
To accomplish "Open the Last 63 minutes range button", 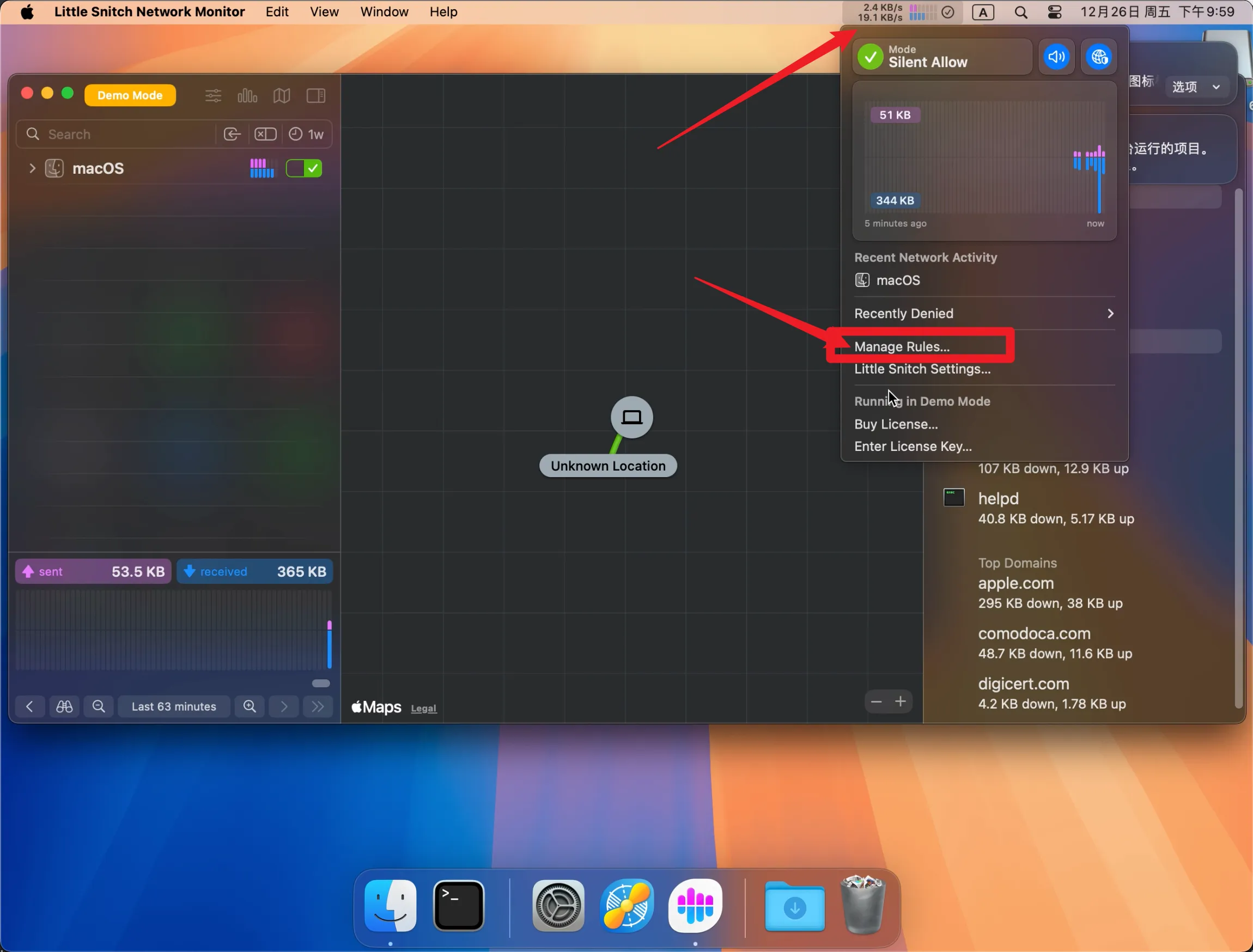I will click(x=174, y=706).
